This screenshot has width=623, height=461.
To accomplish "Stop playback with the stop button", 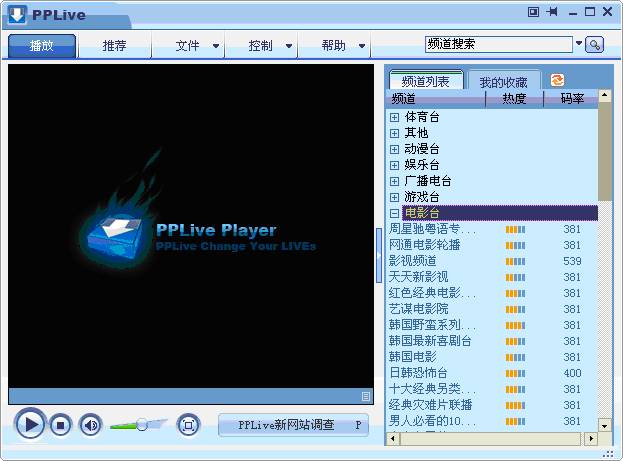I will click(60, 425).
